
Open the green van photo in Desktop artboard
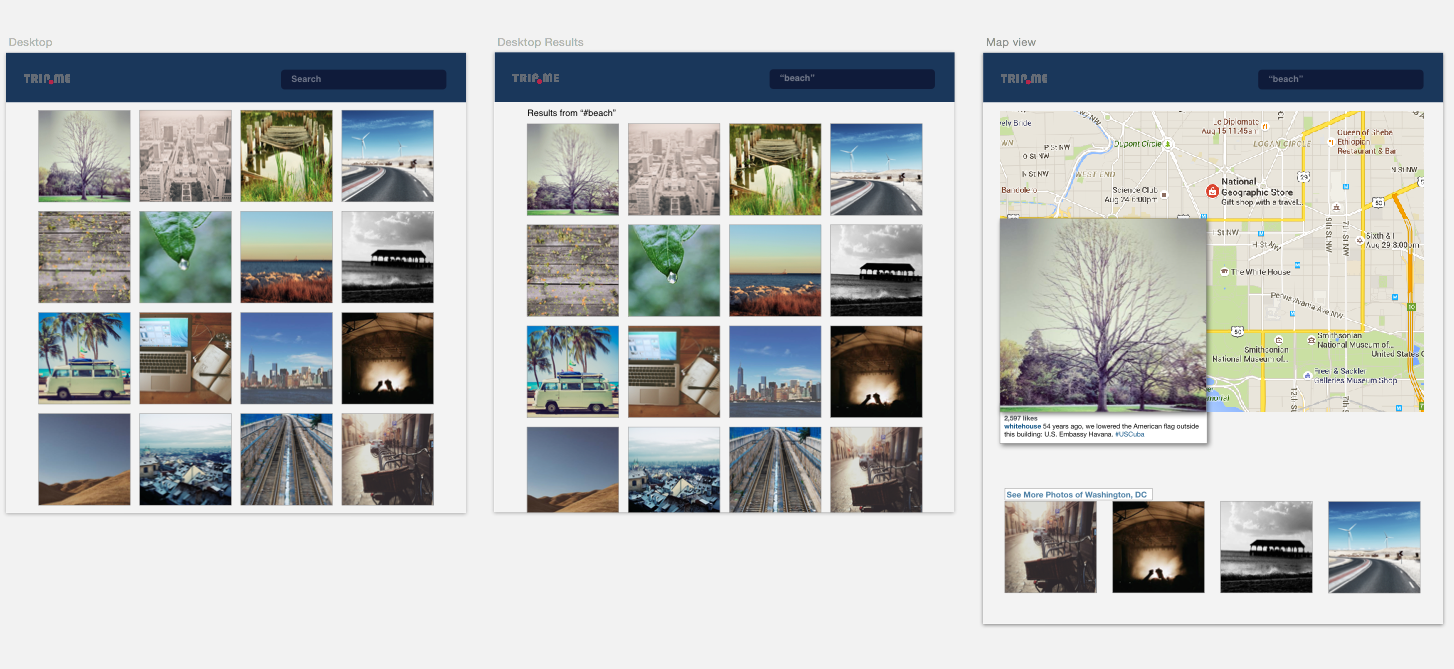point(84,358)
